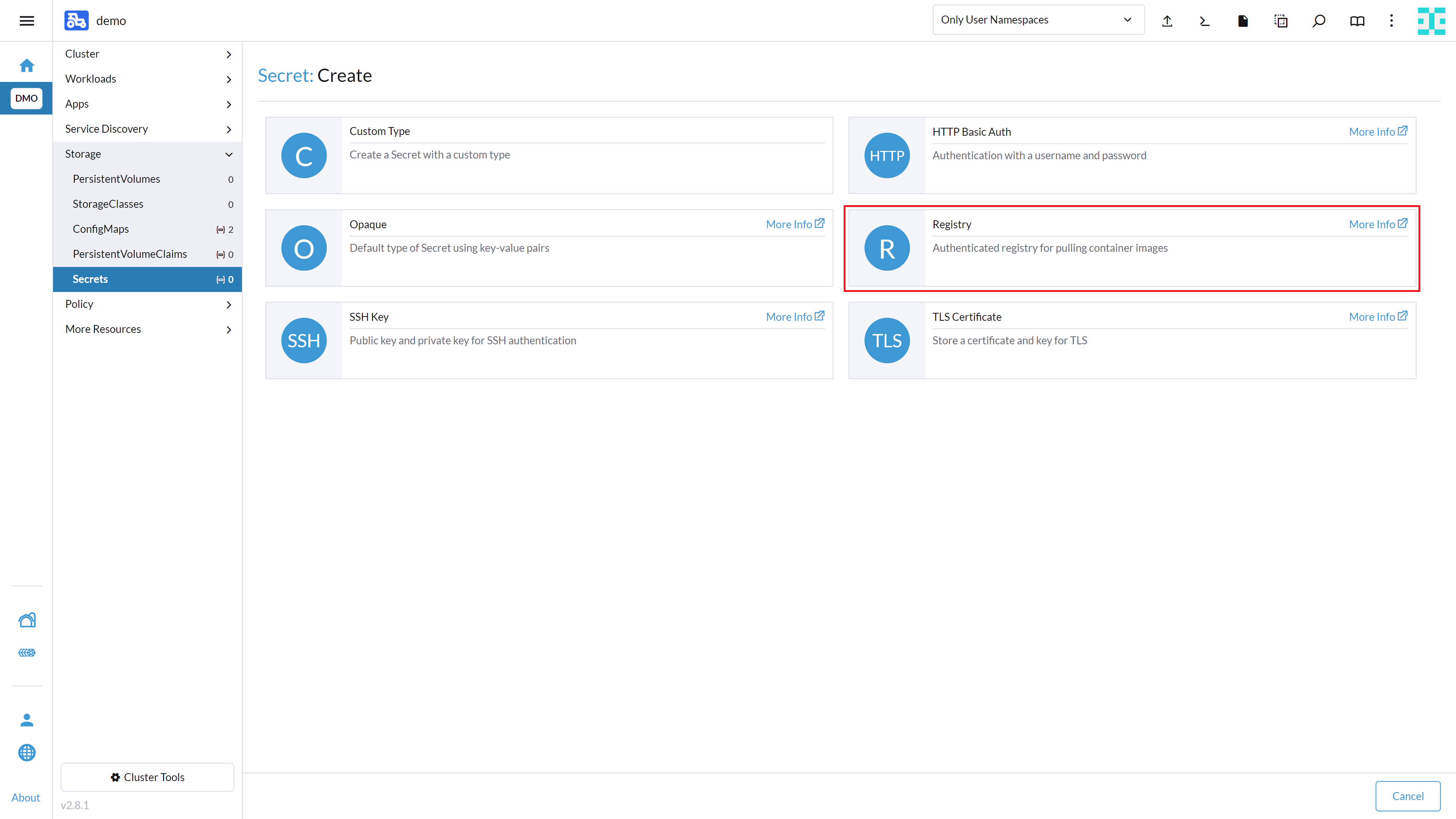The image size is (1456, 819).
Task: Click the Cancel button
Action: click(x=1407, y=796)
